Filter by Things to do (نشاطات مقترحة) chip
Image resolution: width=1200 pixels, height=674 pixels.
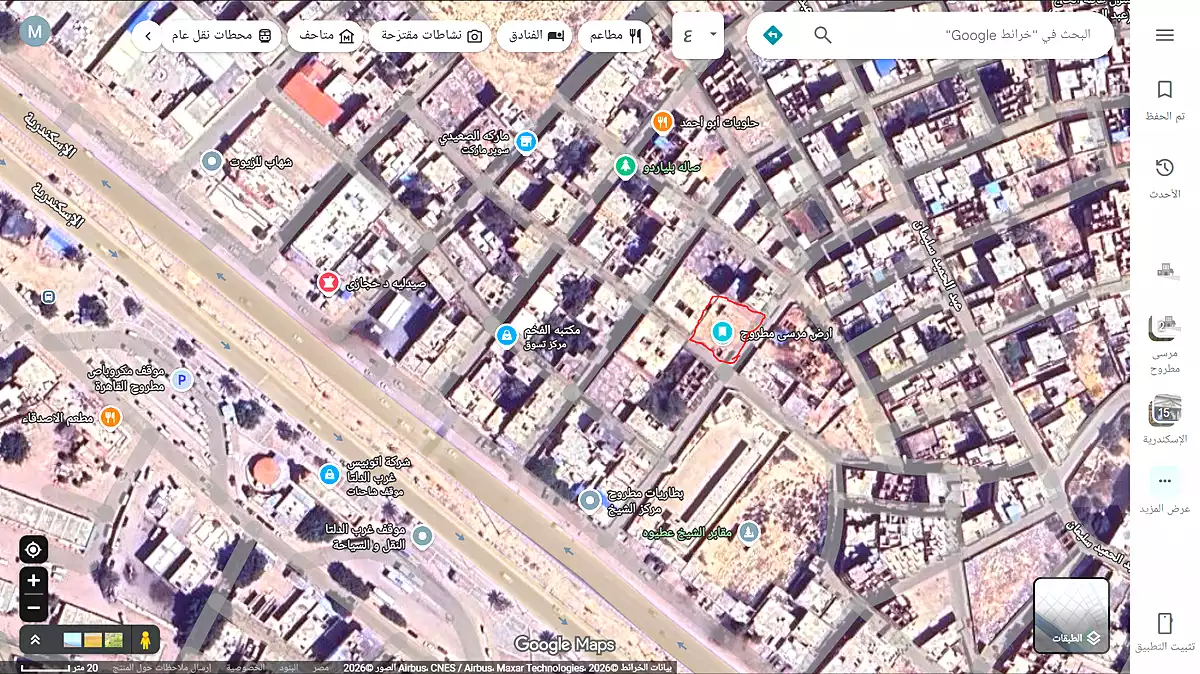click(x=430, y=36)
